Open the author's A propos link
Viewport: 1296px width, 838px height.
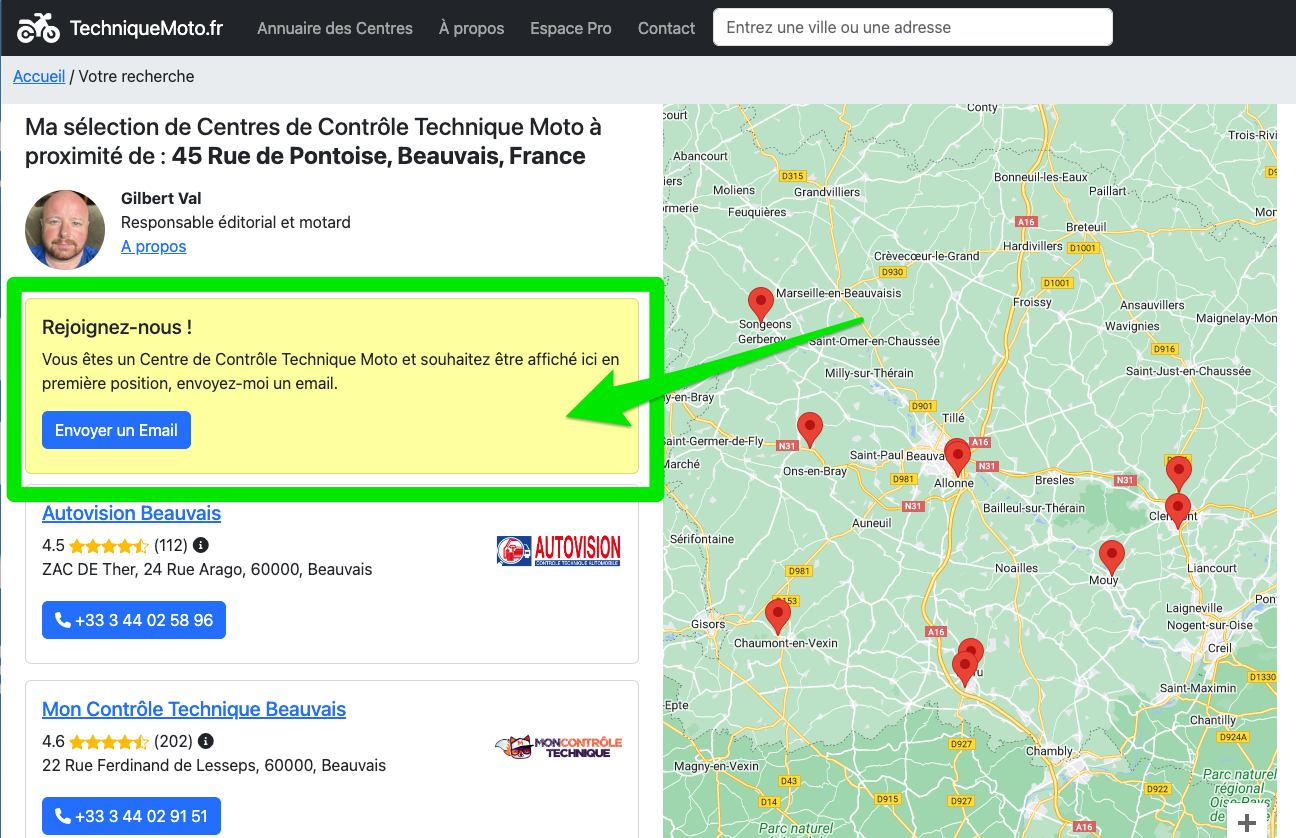[x=154, y=246]
